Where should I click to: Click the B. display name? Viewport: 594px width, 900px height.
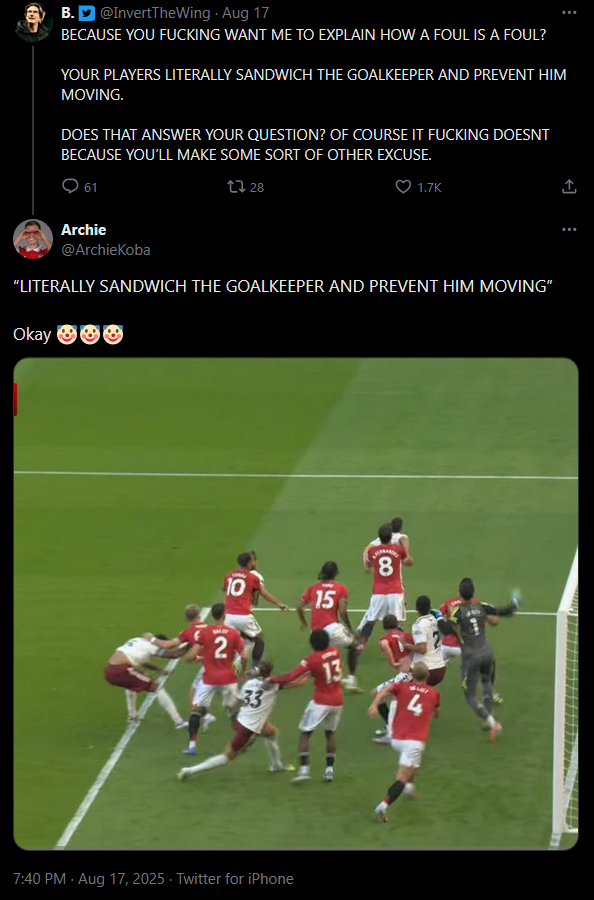tap(68, 13)
